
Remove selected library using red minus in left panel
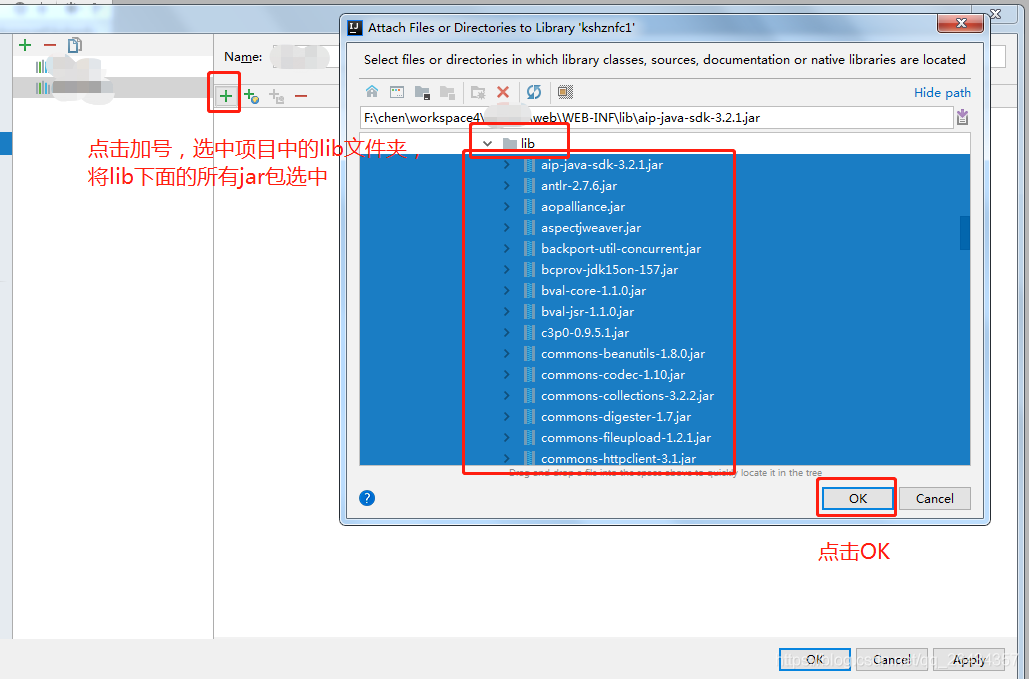coord(50,45)
